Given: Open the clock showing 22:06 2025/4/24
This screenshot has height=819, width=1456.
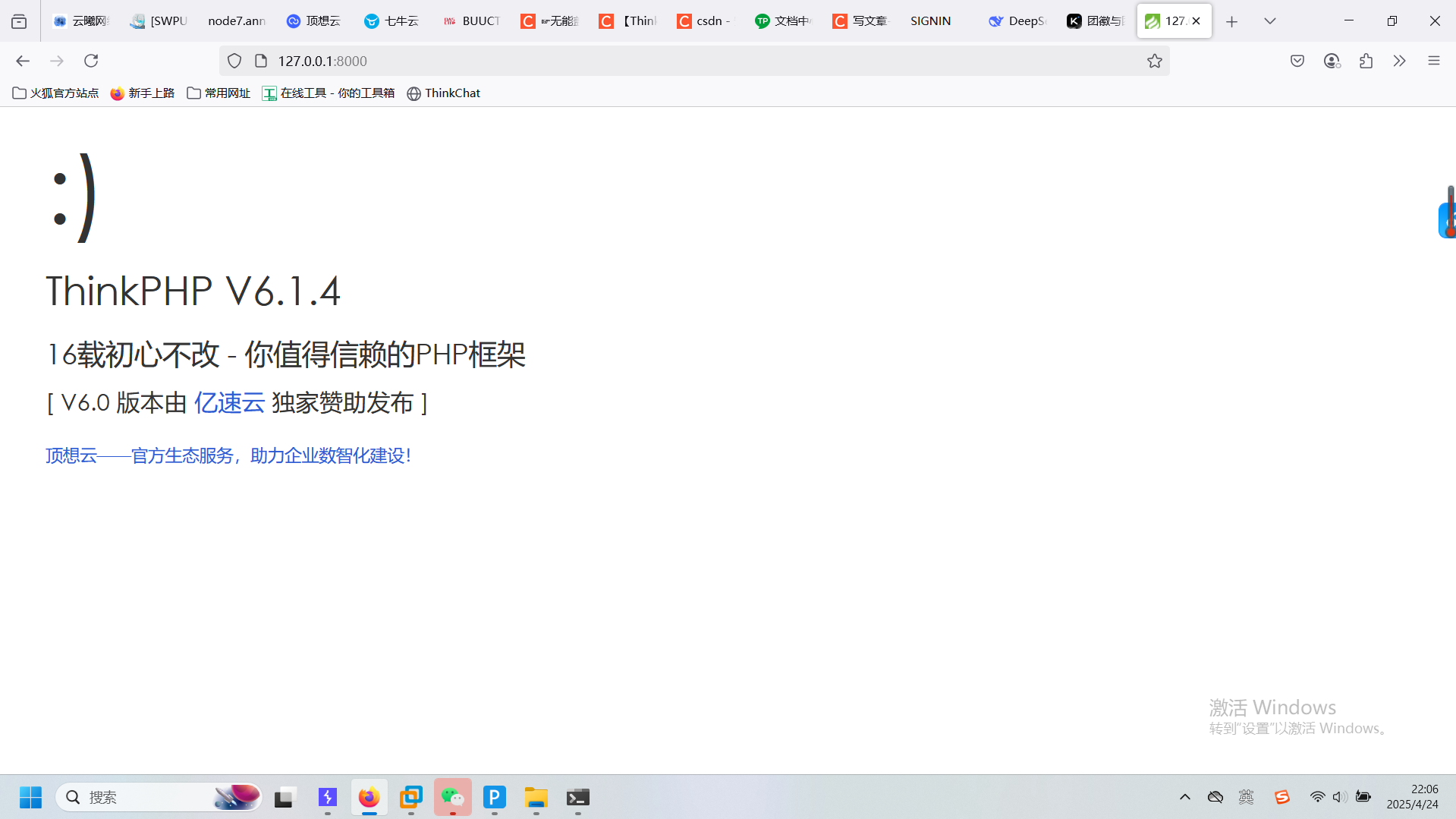Looking at the screenshot, I should (x=1412, y=797).
